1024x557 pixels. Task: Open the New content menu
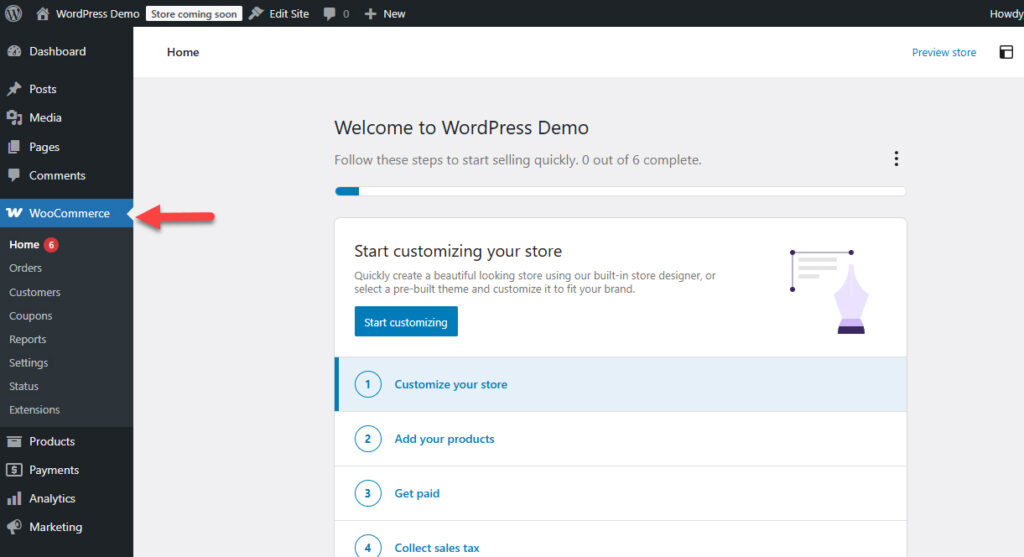point(394,14)
